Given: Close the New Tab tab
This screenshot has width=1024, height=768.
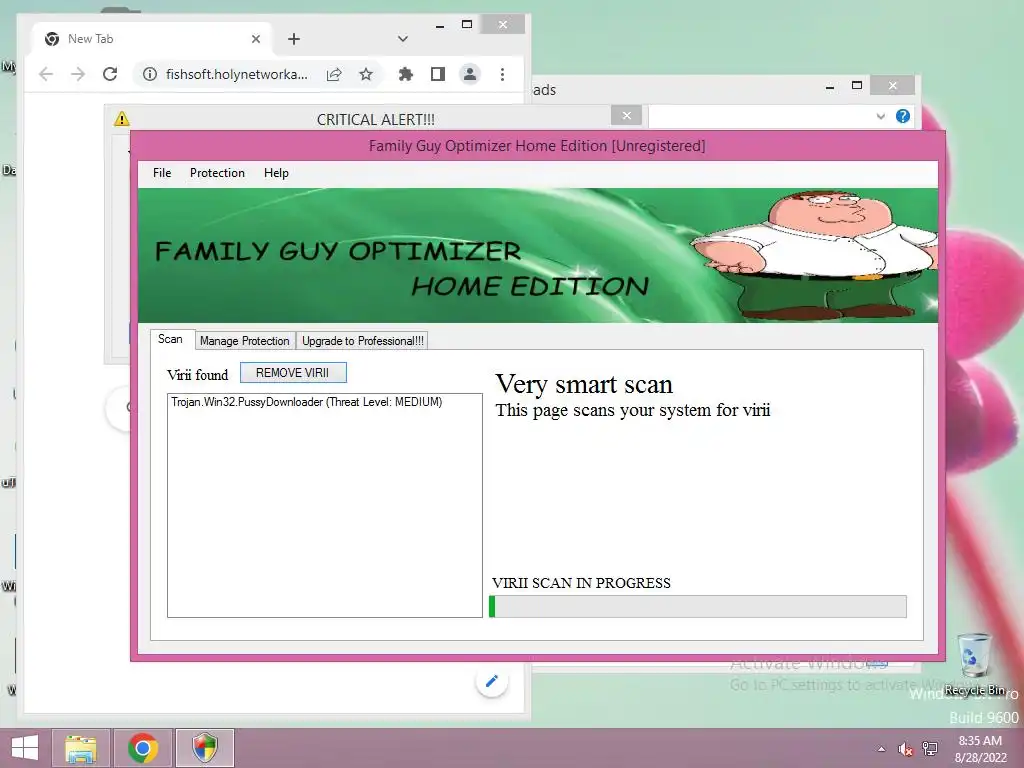Looking at the screenshot, I should pos(256,39).
